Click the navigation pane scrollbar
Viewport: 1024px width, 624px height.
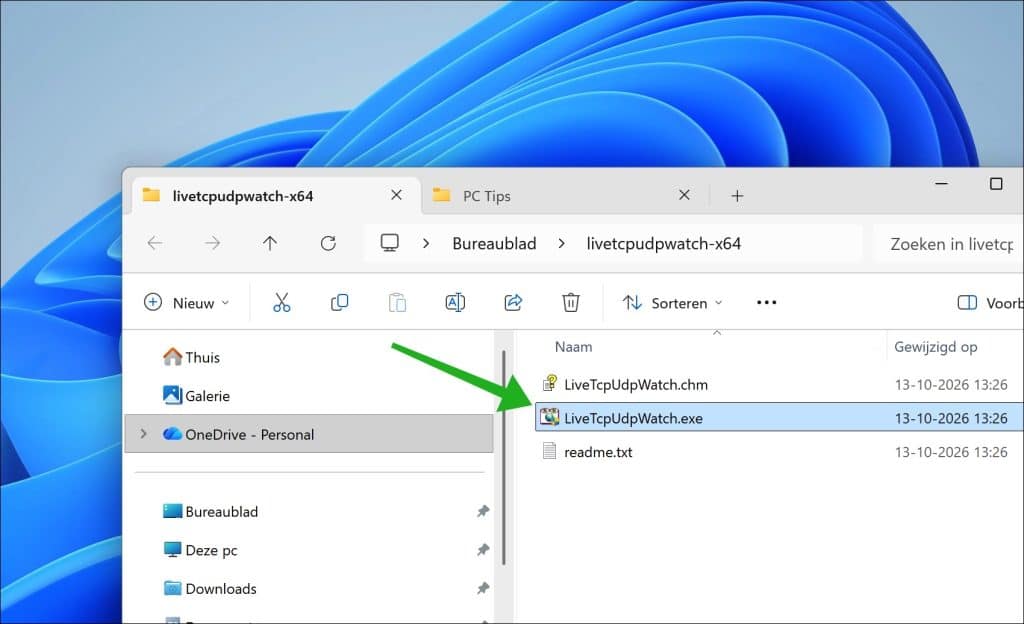tap(504, 457)
